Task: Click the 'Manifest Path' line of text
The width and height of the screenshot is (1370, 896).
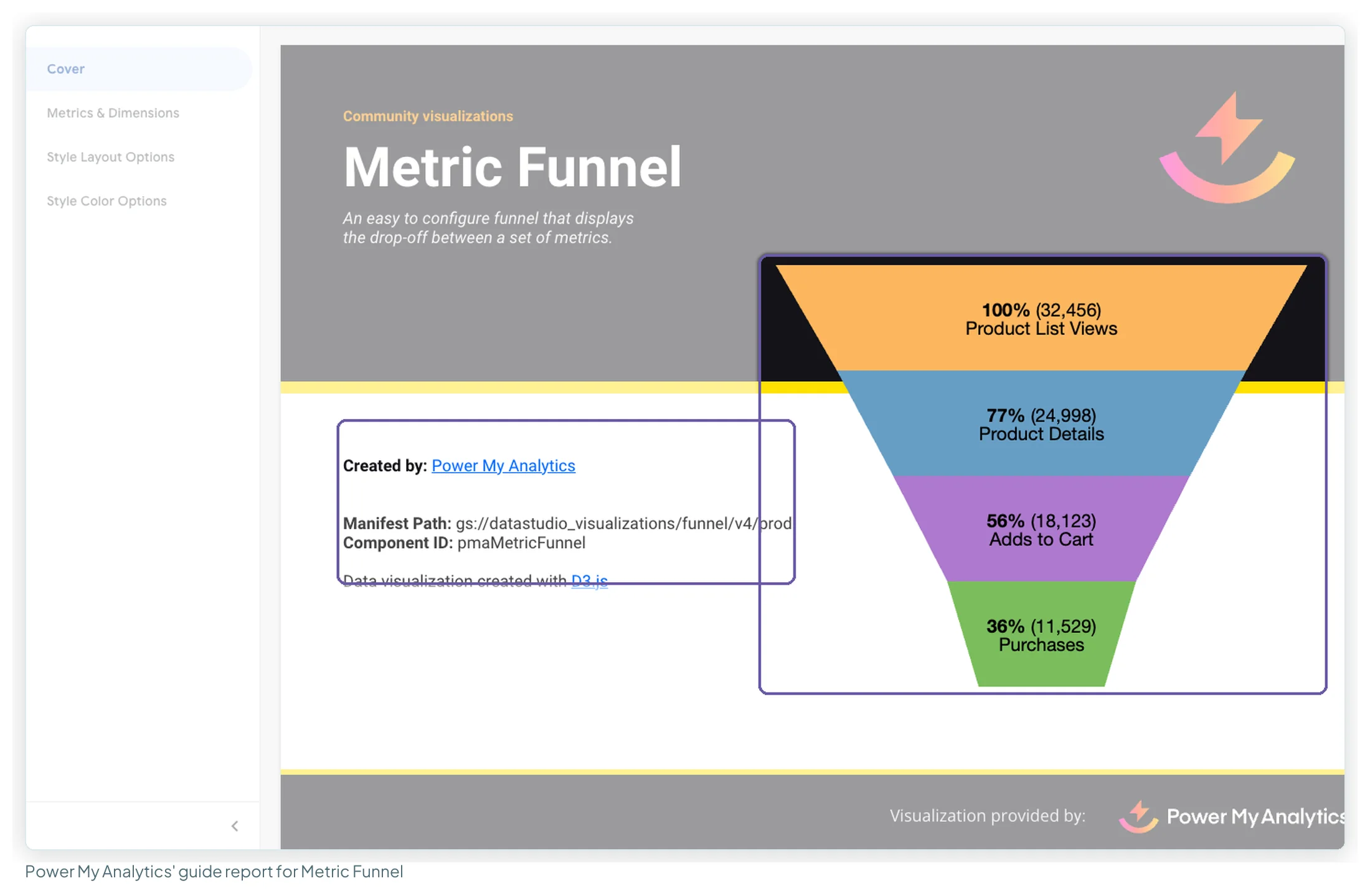Action: click(567, 523)
